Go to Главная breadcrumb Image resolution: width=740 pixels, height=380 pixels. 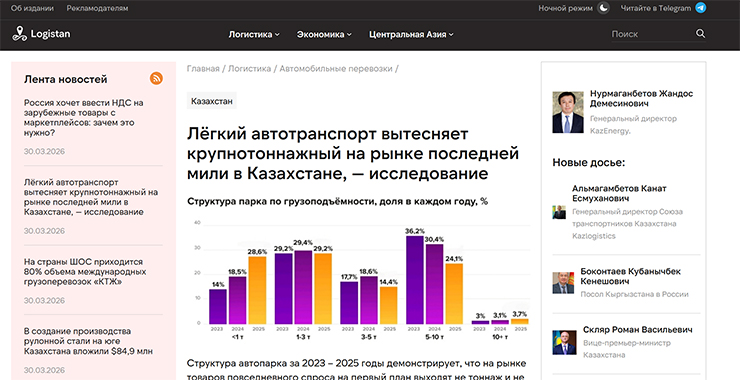tap(203, 69)
